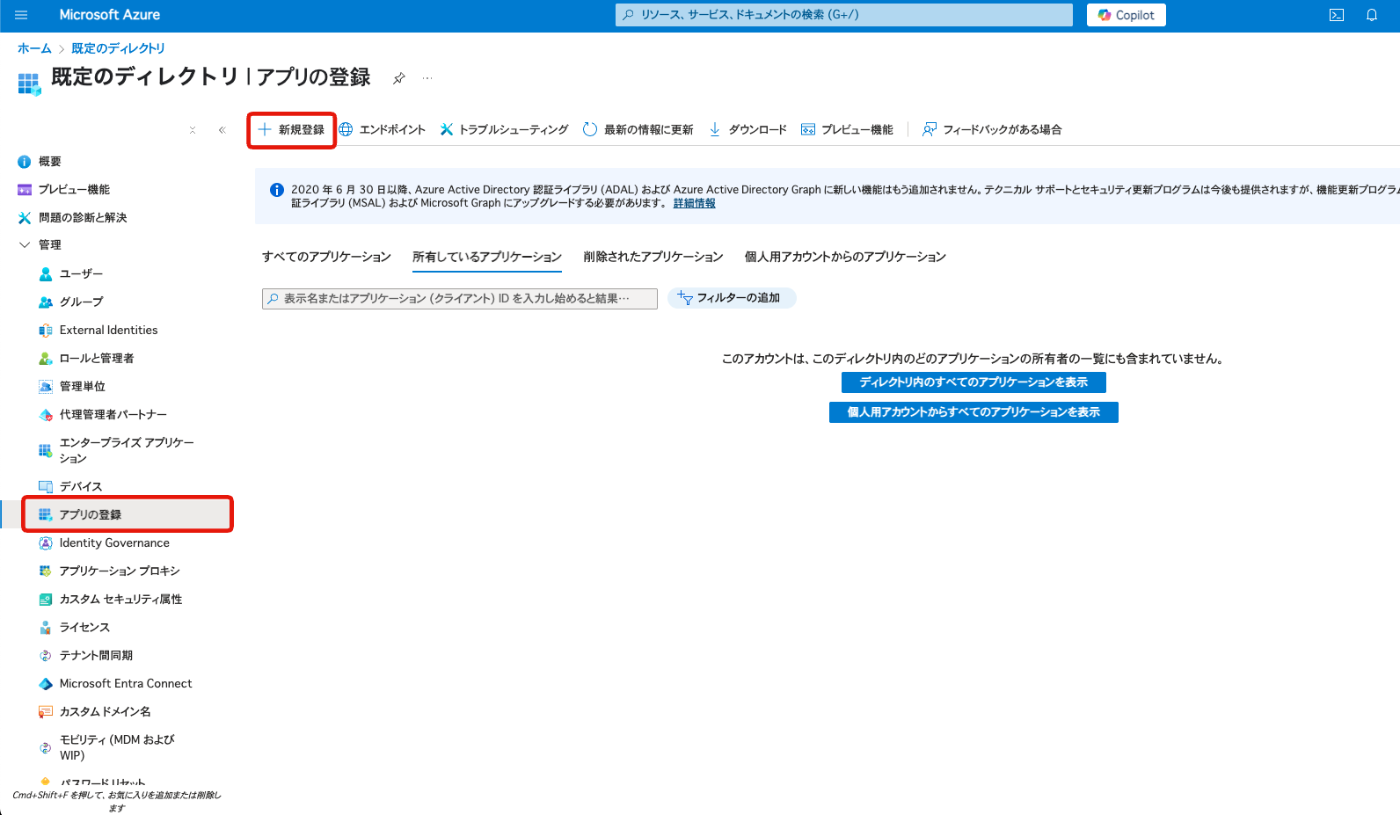Click the ロールと管理者 icon

[x=45, y=358]
